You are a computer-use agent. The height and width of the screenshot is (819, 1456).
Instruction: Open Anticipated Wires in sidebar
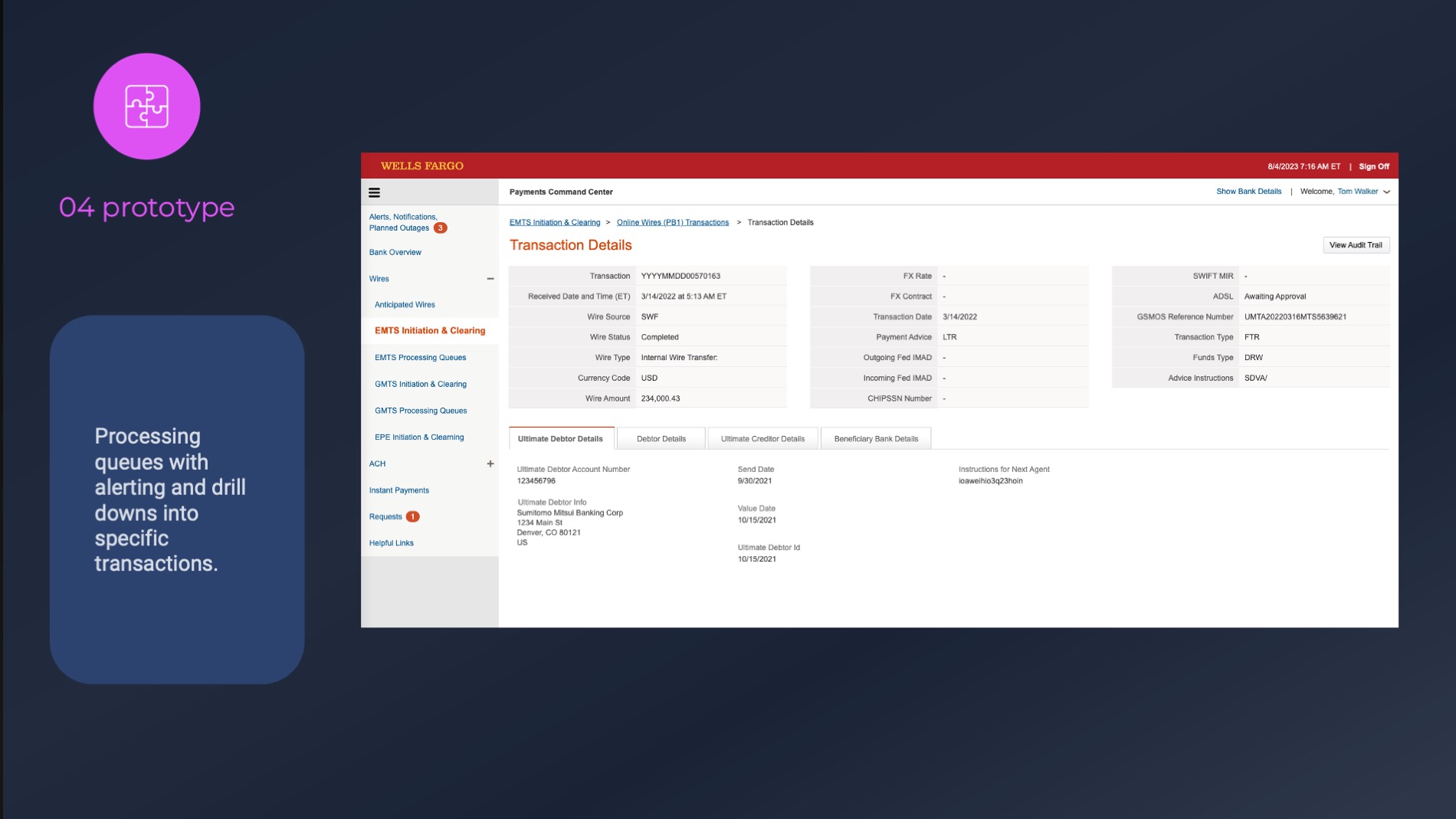coord(405,305)
